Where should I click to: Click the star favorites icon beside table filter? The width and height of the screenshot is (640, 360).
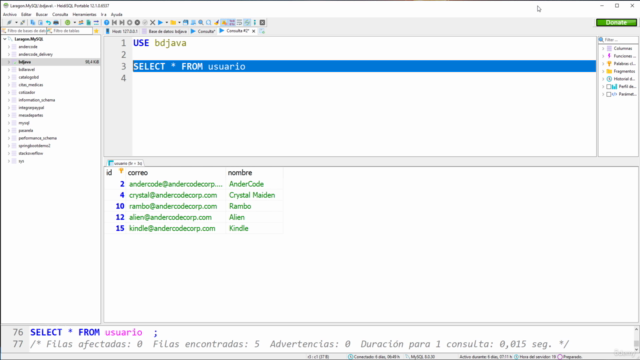coord(96,31)
